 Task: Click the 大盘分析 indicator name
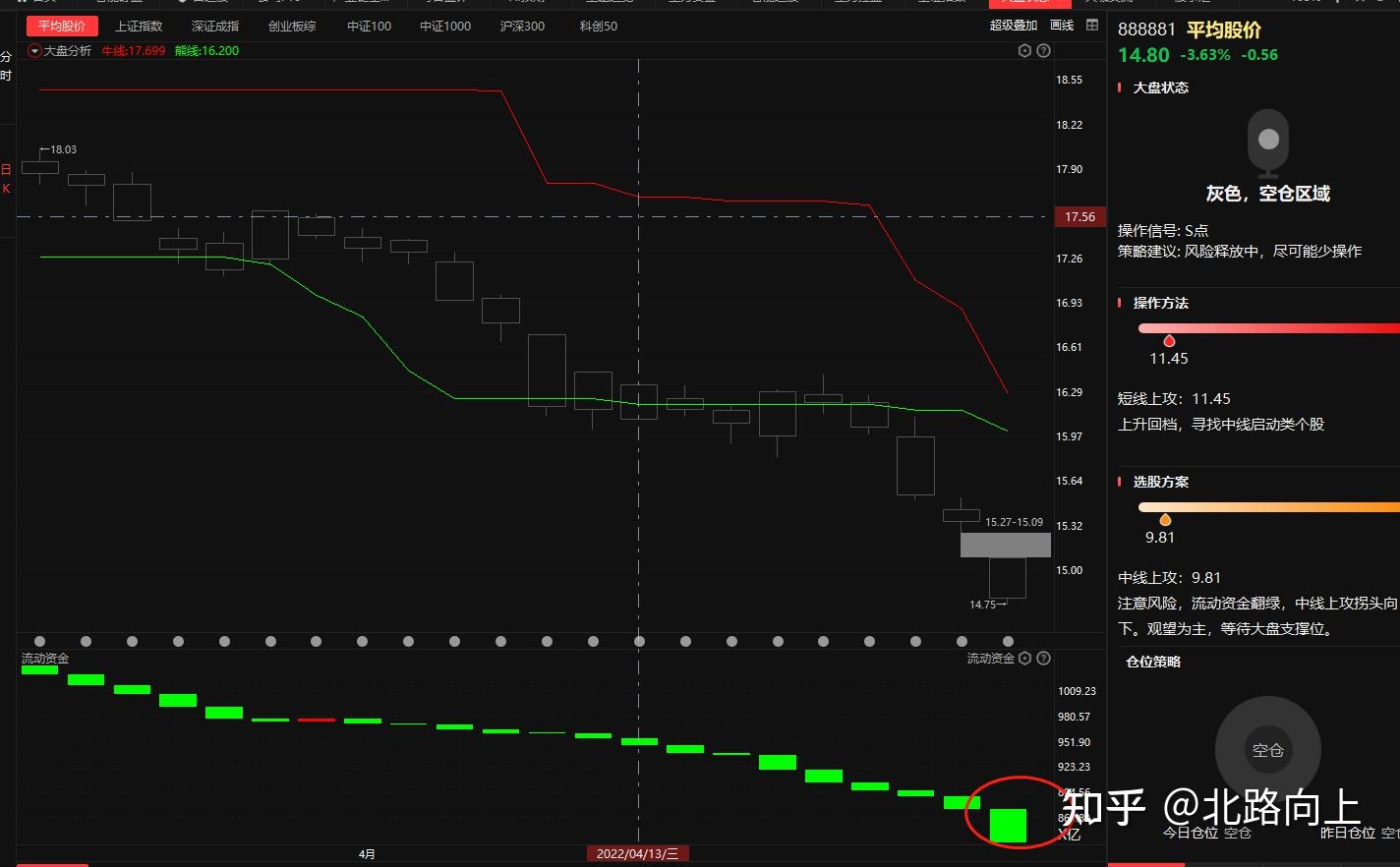68,51
